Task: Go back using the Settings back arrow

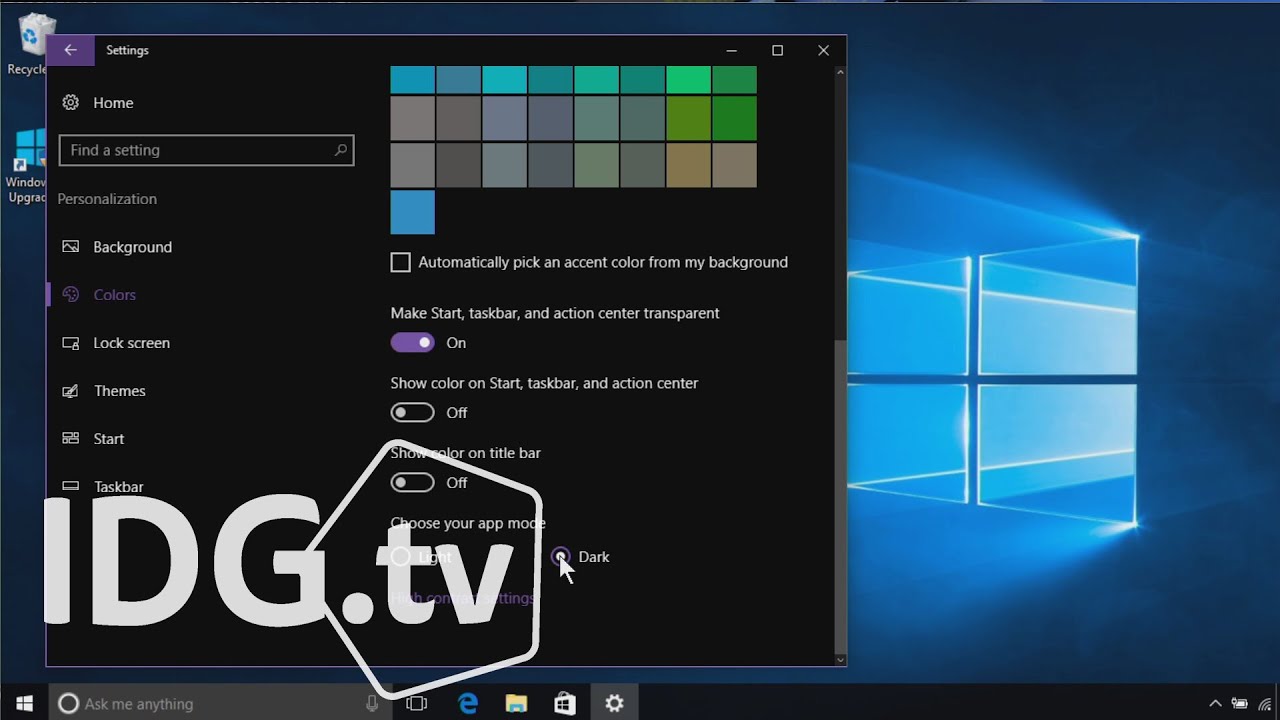Action: point(70,50)
